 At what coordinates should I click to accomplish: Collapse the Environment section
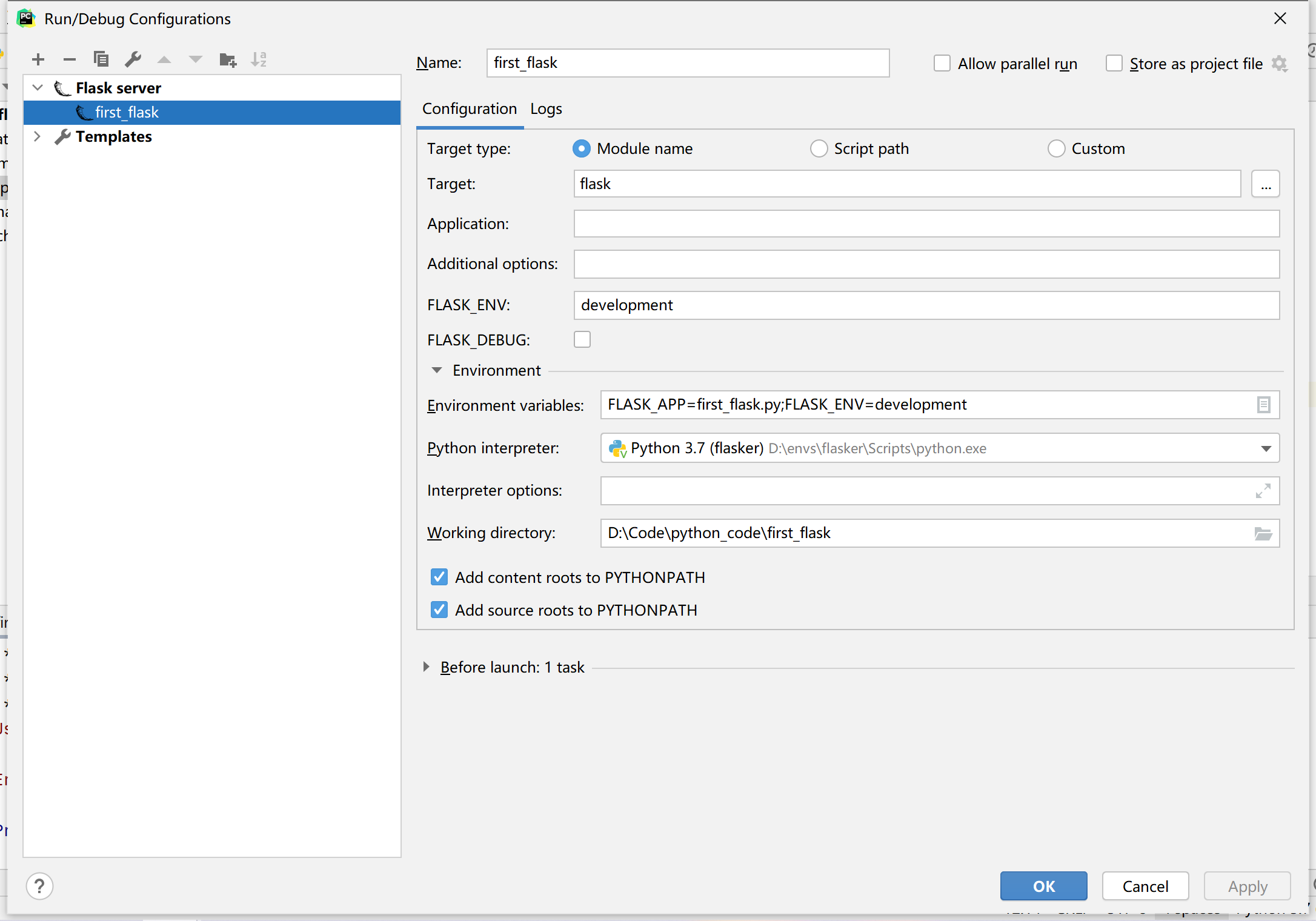(x=437, y=370)
